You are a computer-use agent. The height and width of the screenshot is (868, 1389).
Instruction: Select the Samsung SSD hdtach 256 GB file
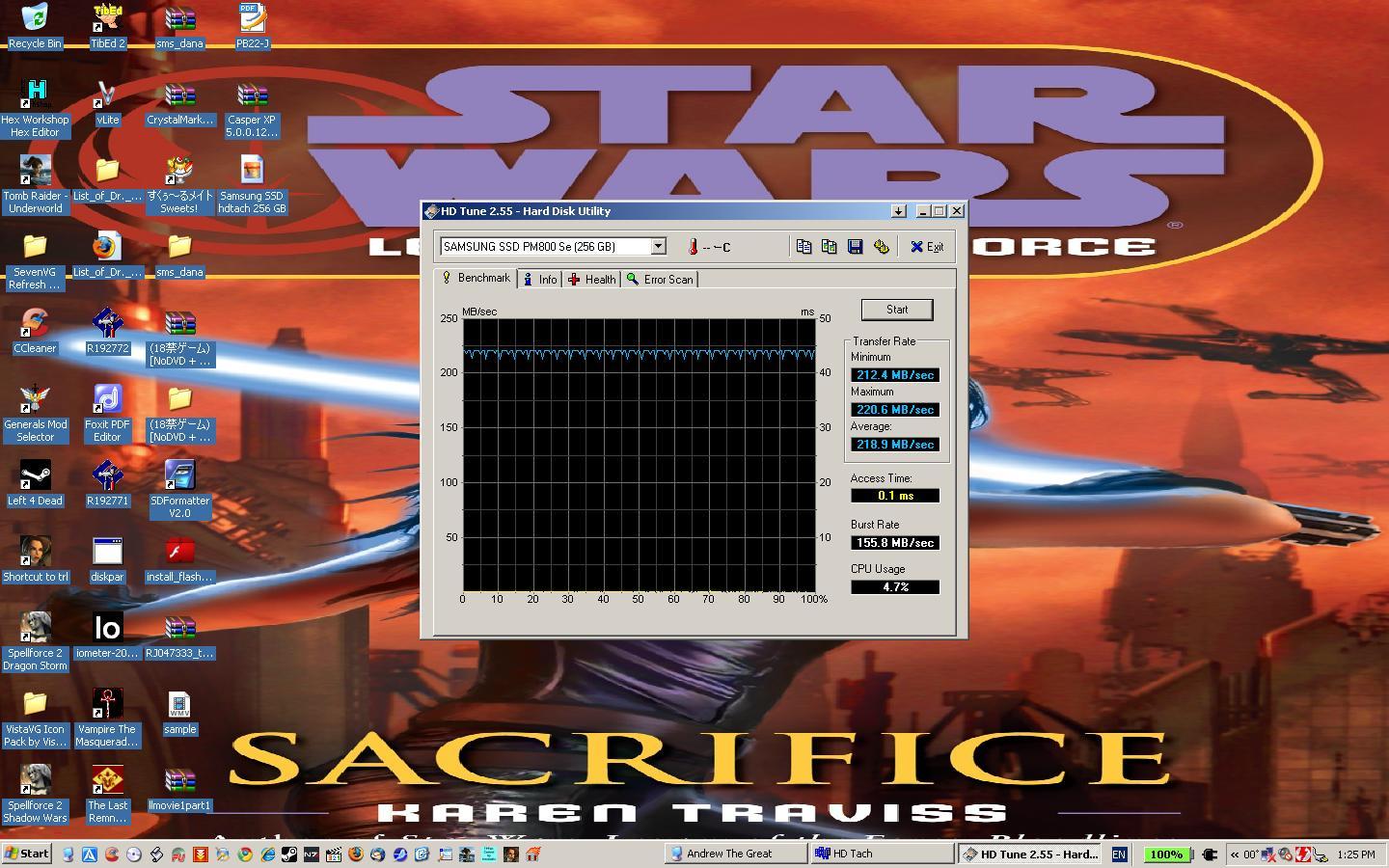252,184
